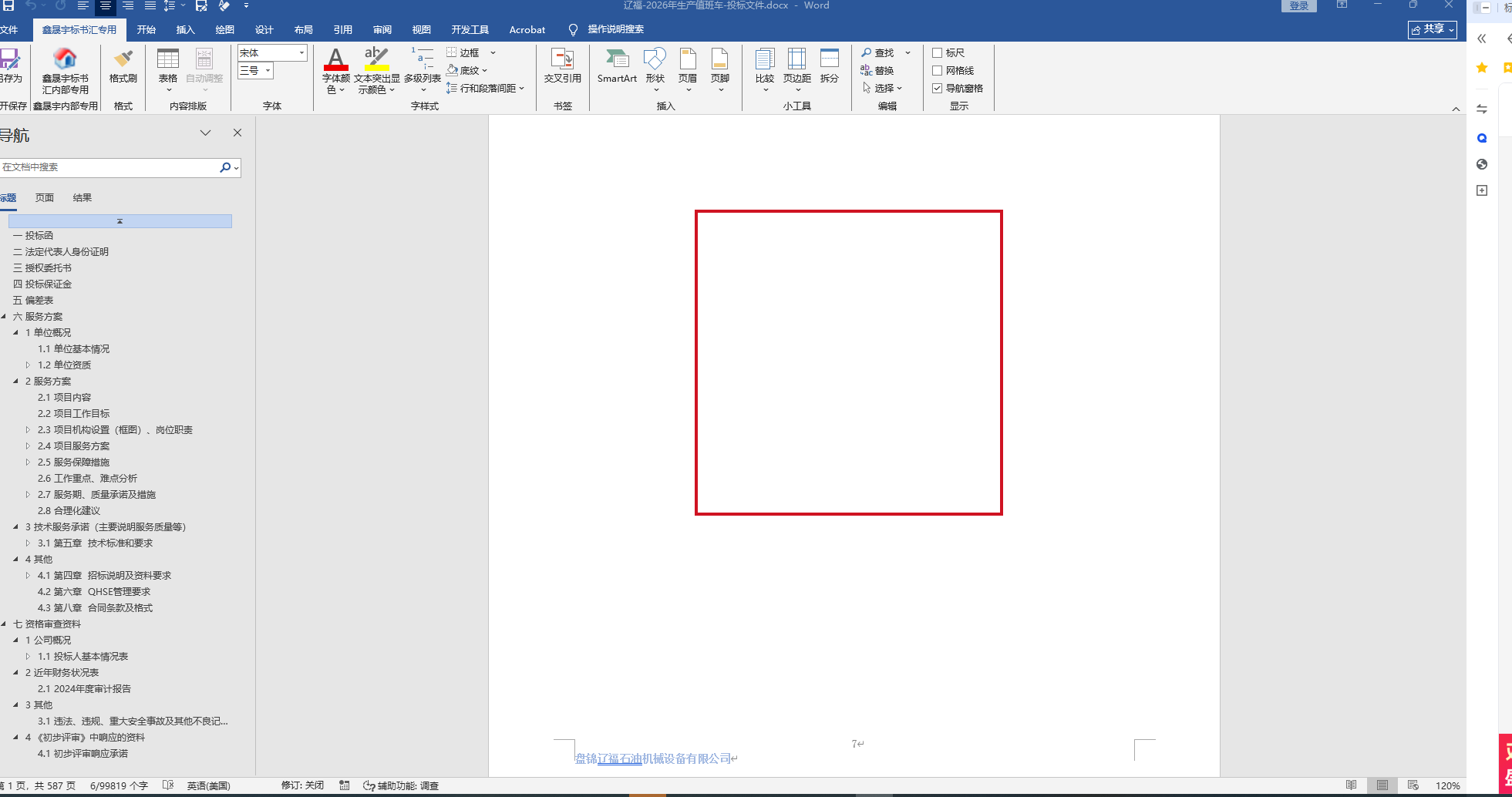Click the align-right icon in the quick-access bar
Viewport: 1512px width, 797px height.
[x=128, y=5]
